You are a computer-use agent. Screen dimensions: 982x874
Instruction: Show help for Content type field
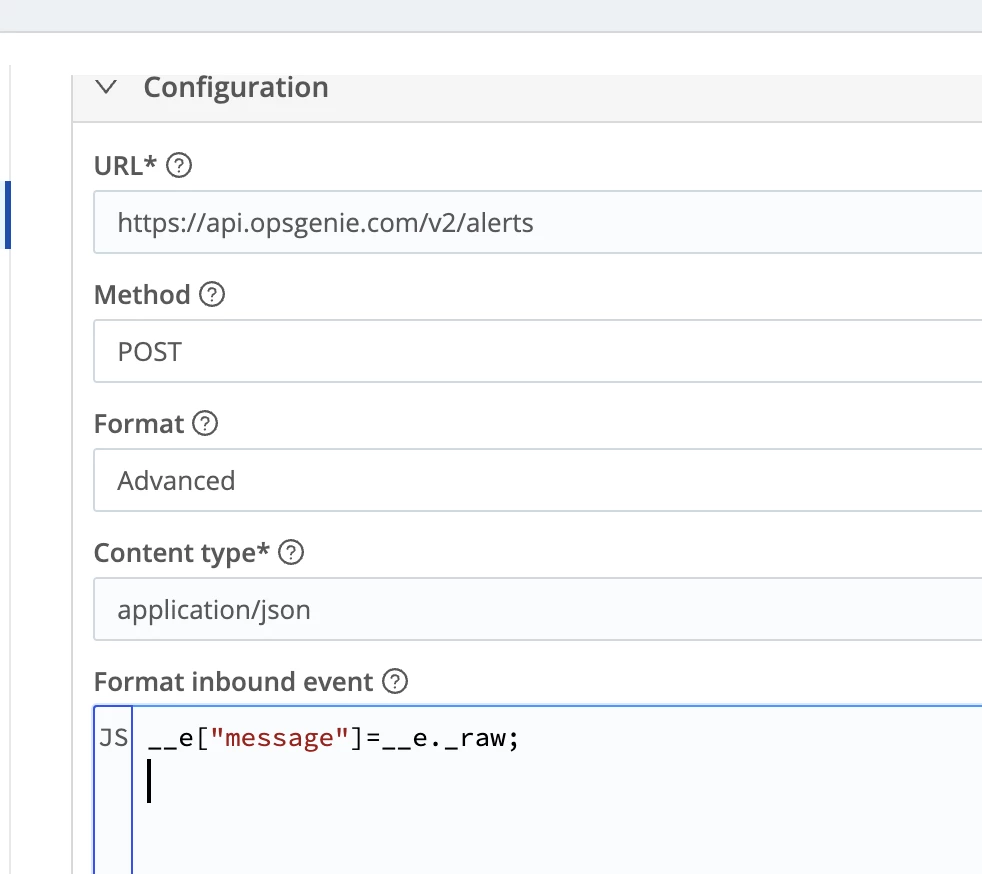point(291,553)
